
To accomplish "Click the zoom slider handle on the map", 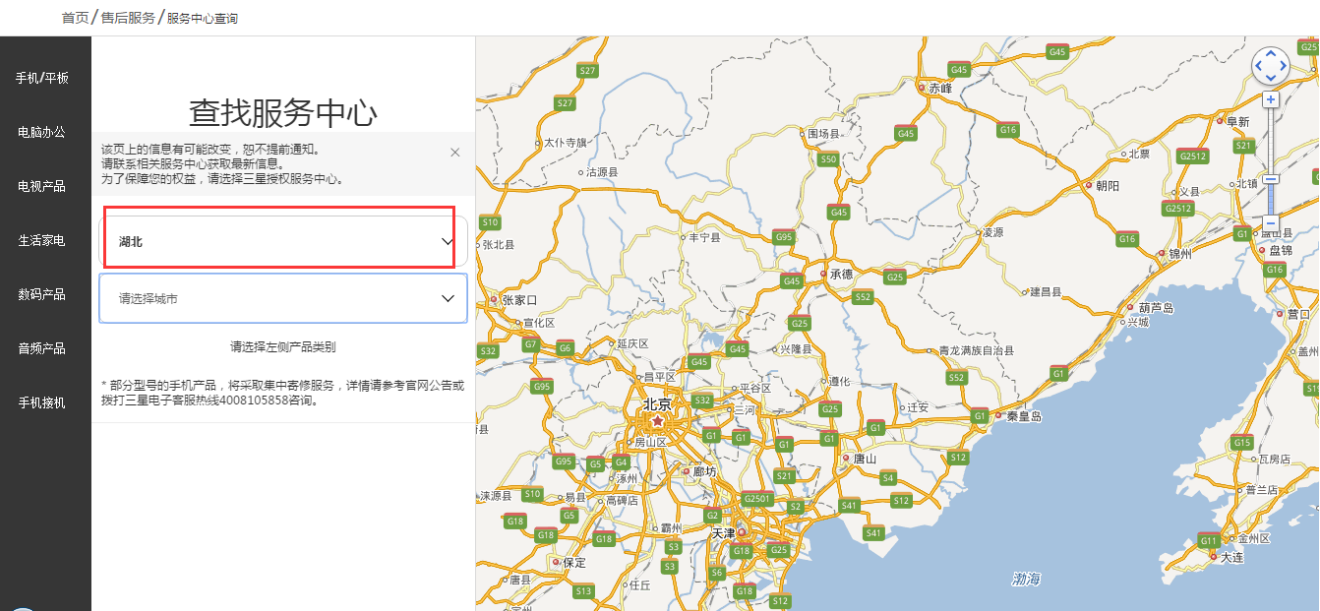I will 1270,179.
